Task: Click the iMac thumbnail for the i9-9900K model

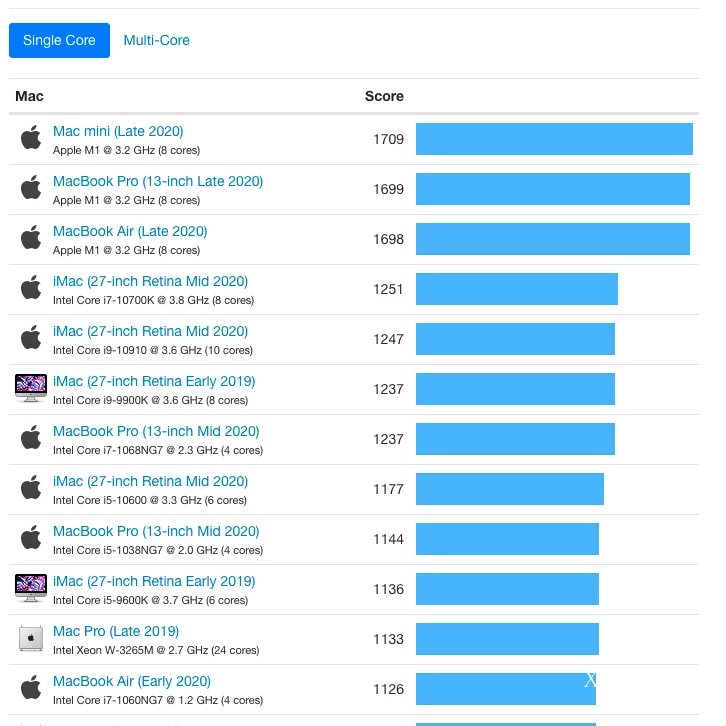Action: tap(31, 388)
